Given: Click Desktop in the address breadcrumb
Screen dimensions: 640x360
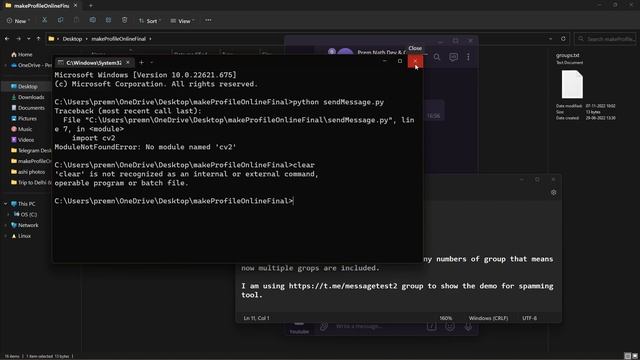Looking at the screenshot, I should (72, 39).
